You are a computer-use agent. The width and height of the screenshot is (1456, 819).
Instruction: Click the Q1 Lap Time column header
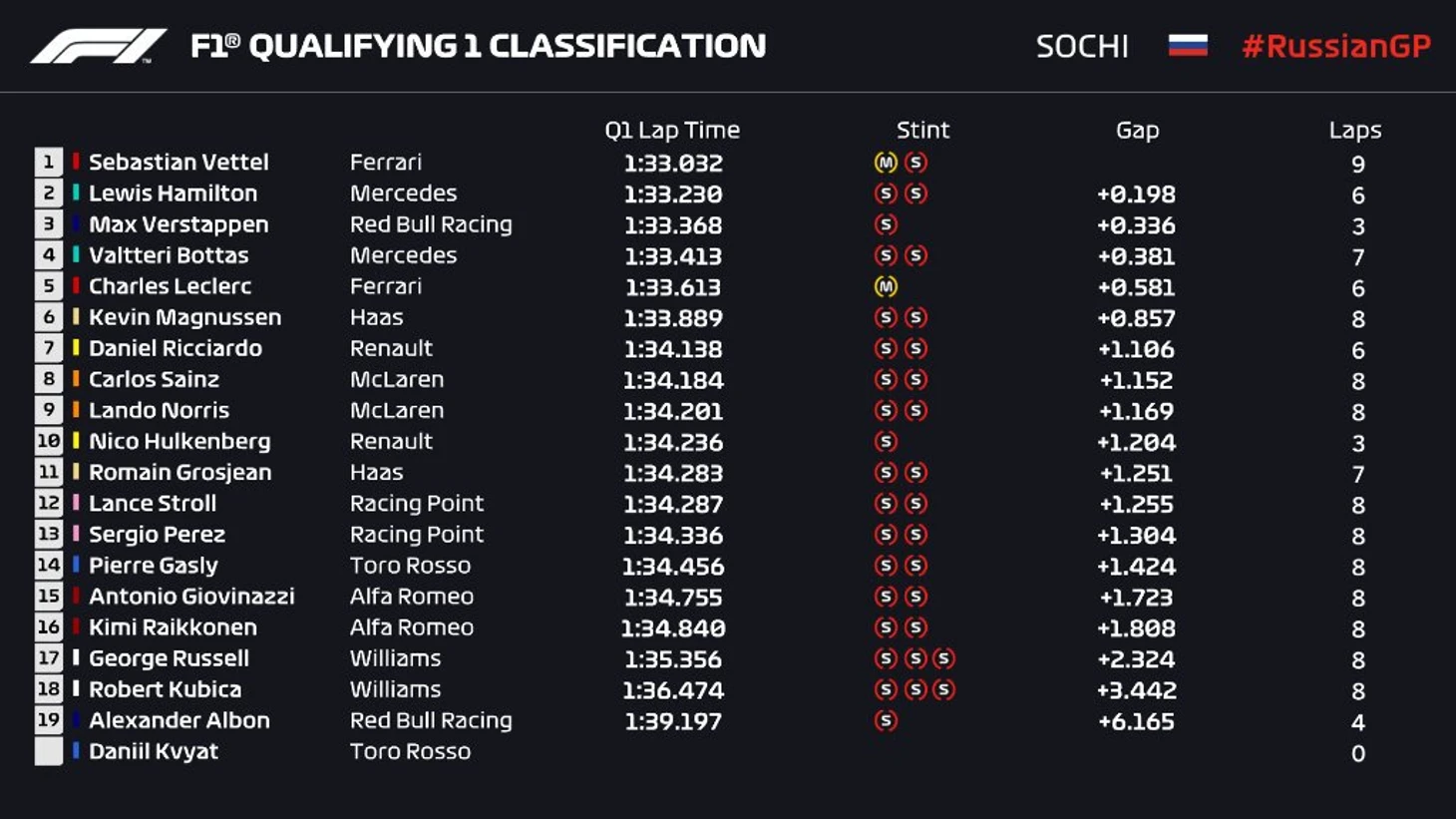(x=672, y=131)
